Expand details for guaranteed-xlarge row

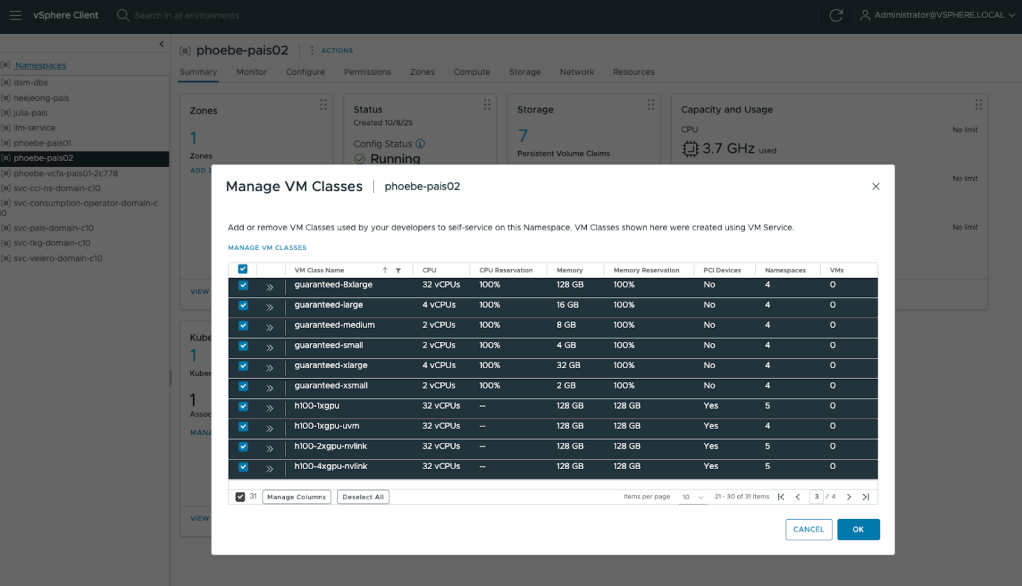pyautogui.click(x=269, y=368)
